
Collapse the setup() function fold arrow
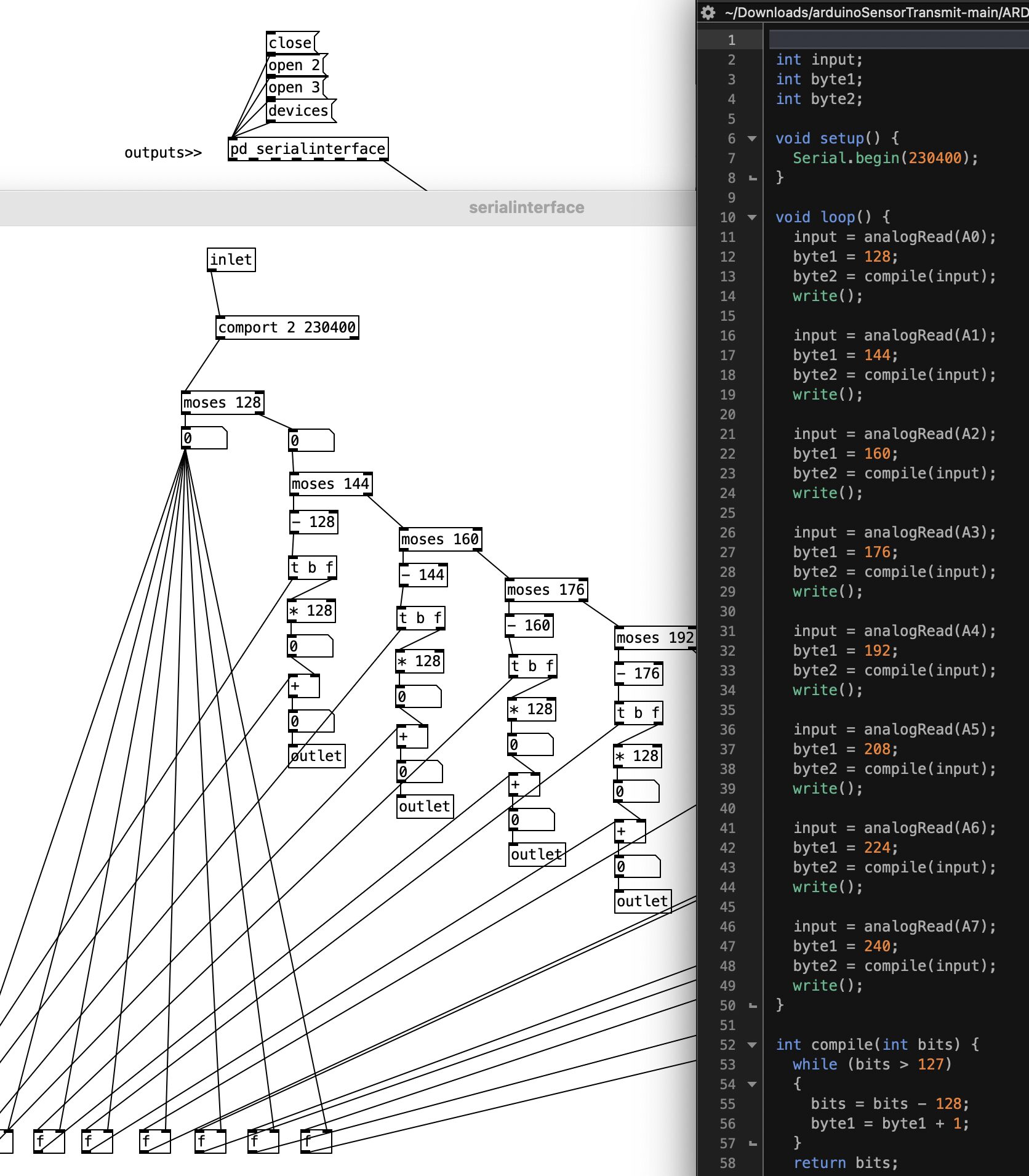(752, 139)
